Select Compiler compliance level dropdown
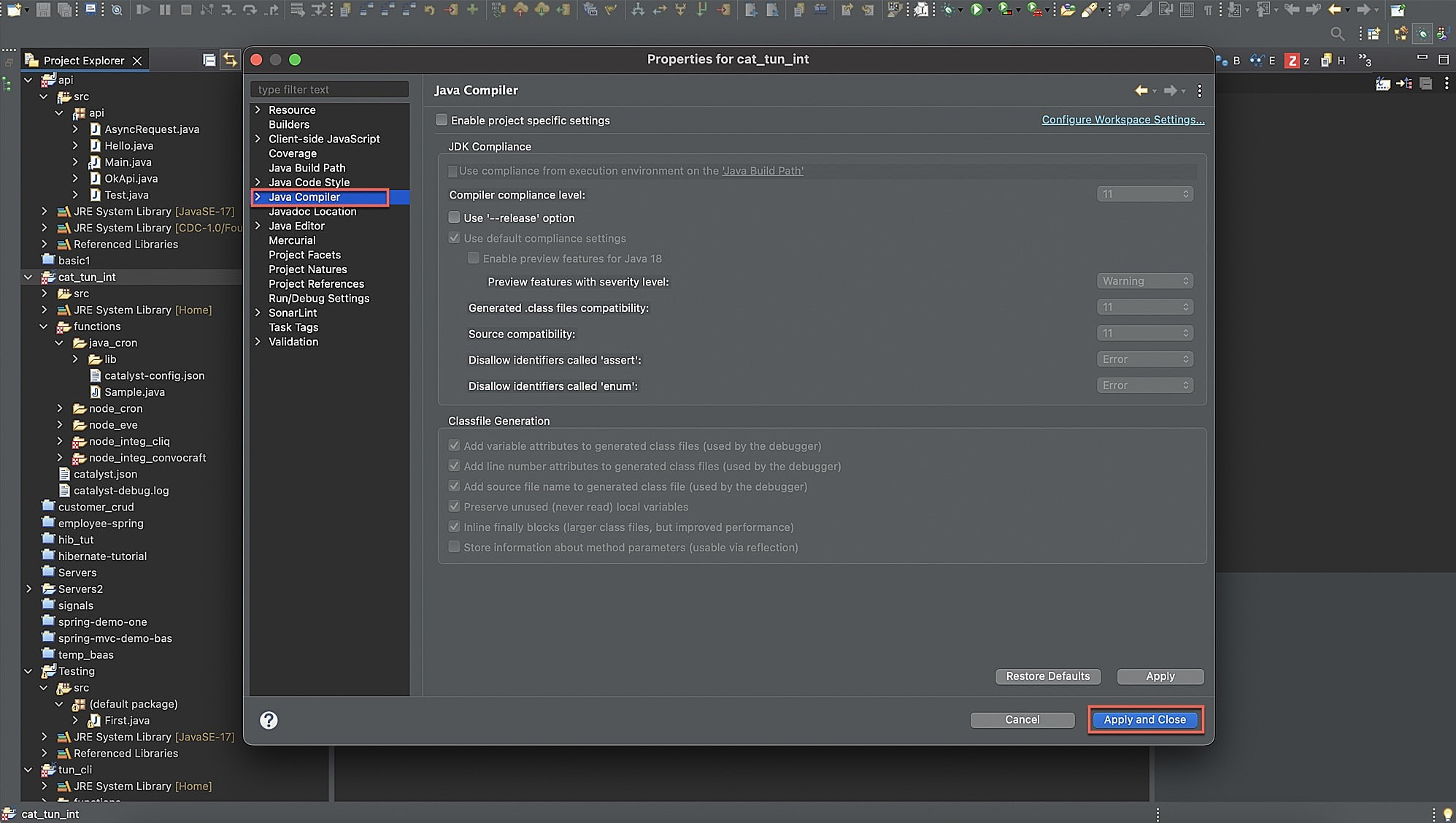This screenshot has width=1456, height=823. tap(1144, 193)
